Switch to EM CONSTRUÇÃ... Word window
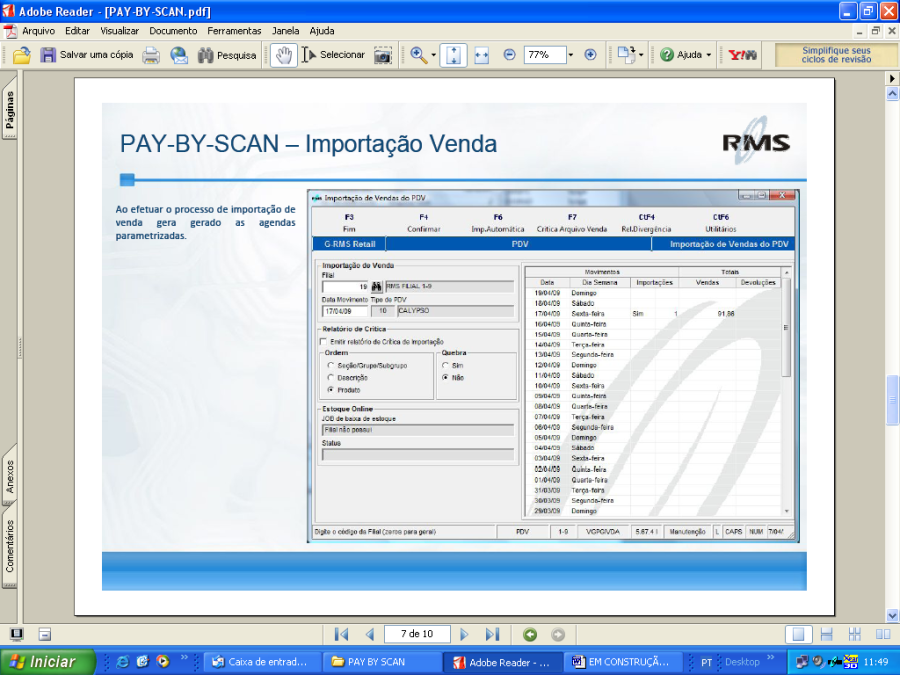Viewport: 900px width, 675px height. [x=622, y=662]
